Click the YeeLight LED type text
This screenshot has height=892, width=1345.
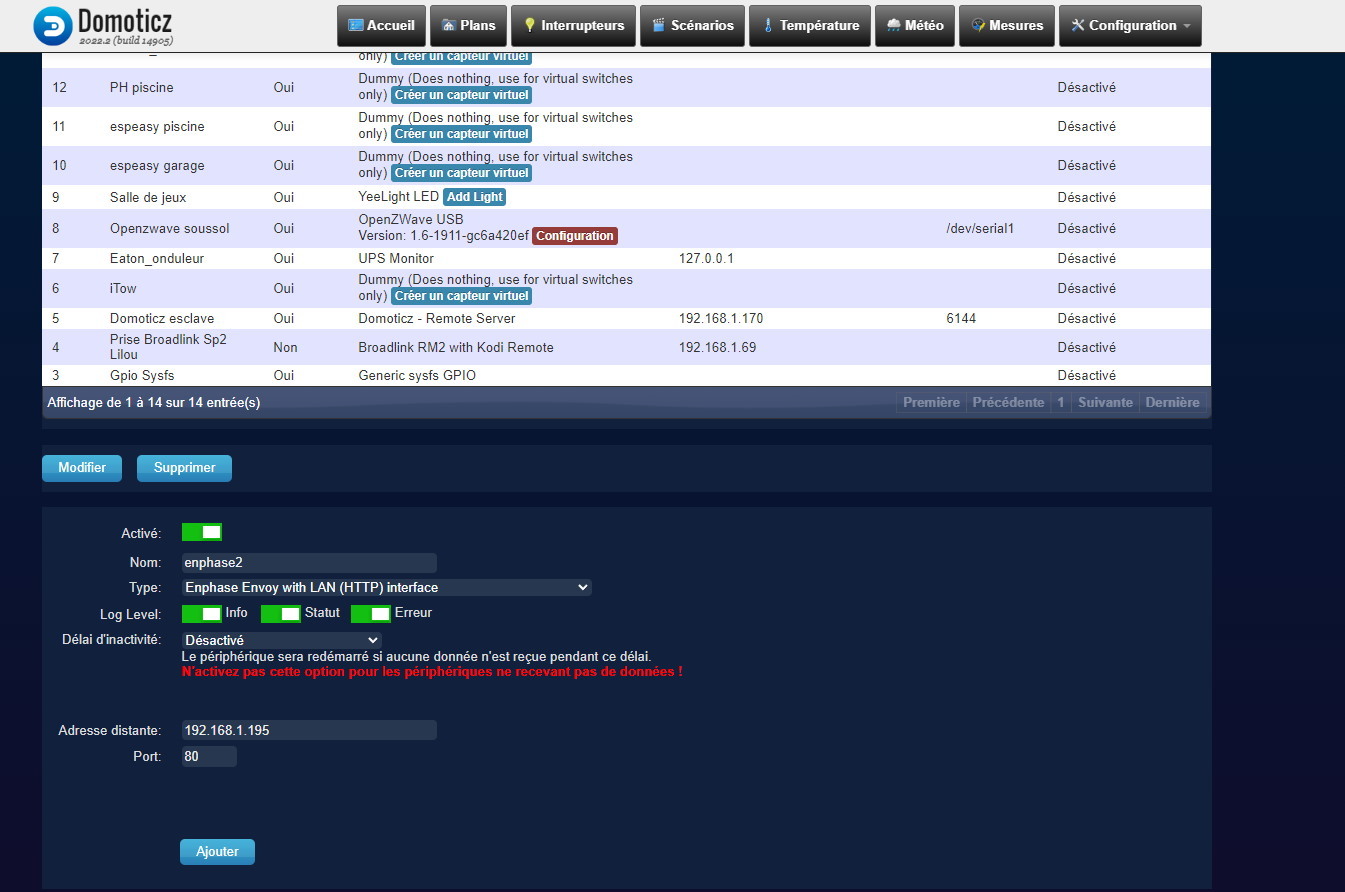(398, 198)
